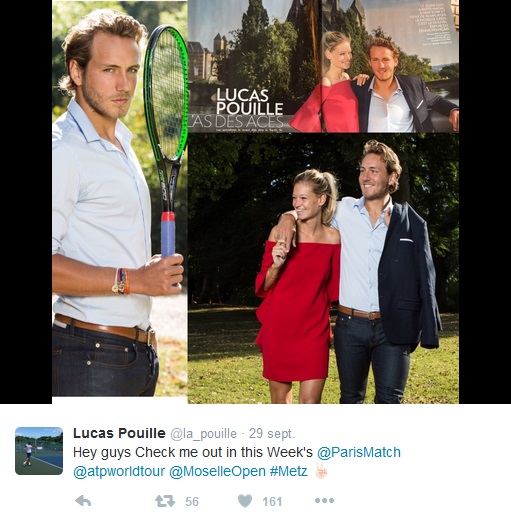
Task: Like the tweet with the heart icon
Action: click(245, 501)
